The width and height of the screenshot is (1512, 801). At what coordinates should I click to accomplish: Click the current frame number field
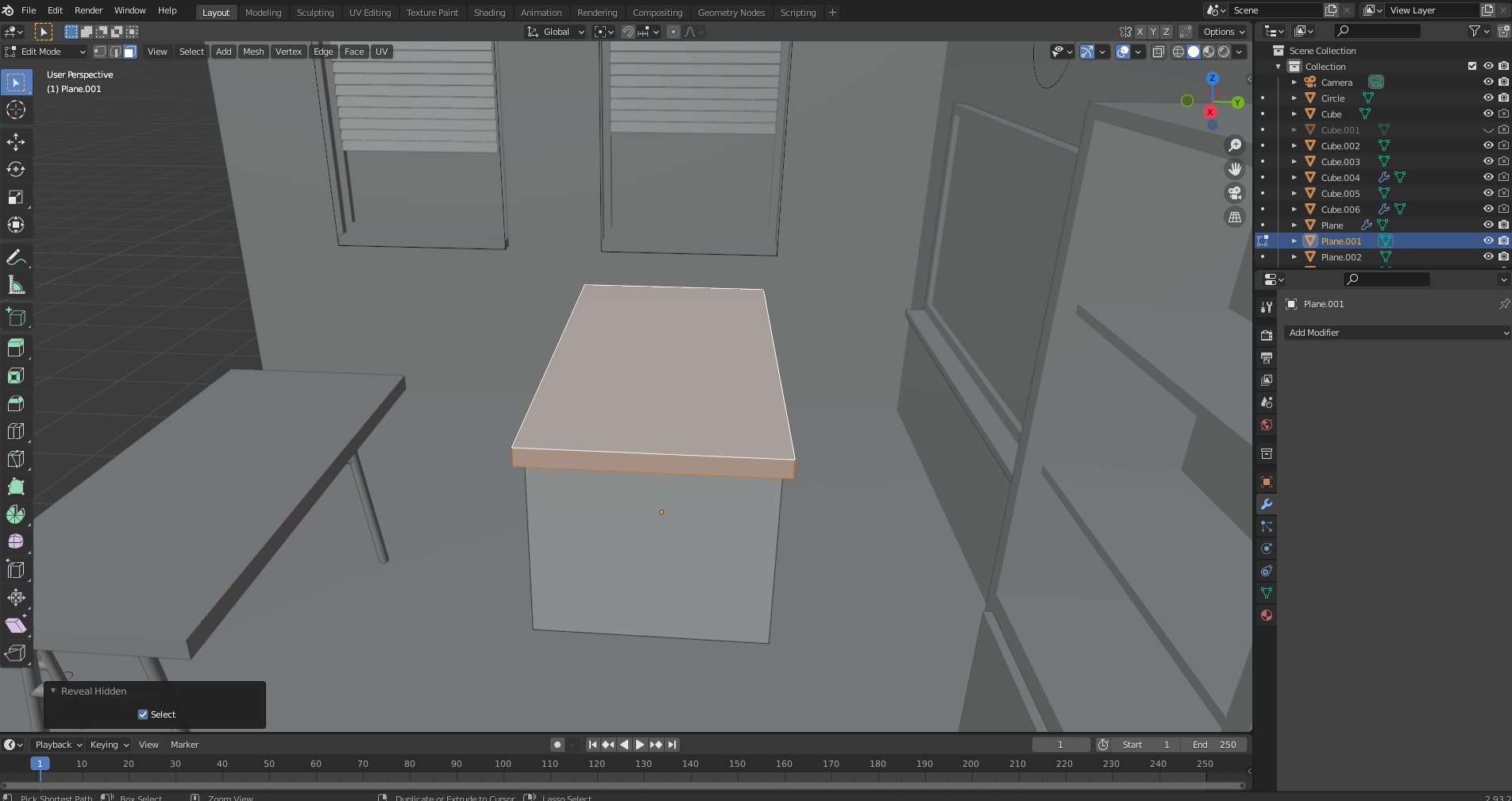coord(1060,745)
